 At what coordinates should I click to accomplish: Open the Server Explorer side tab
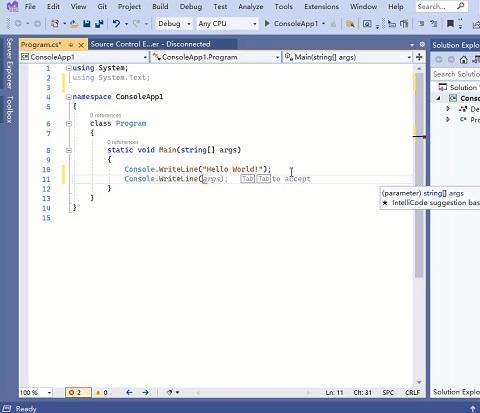pyautogui.click(x=9, y=63)
